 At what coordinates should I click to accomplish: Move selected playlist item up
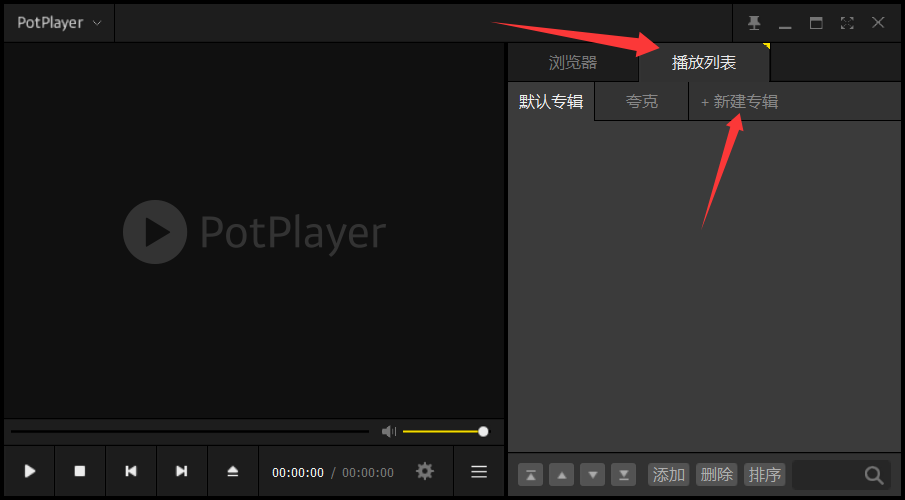(x=562, y=475)
